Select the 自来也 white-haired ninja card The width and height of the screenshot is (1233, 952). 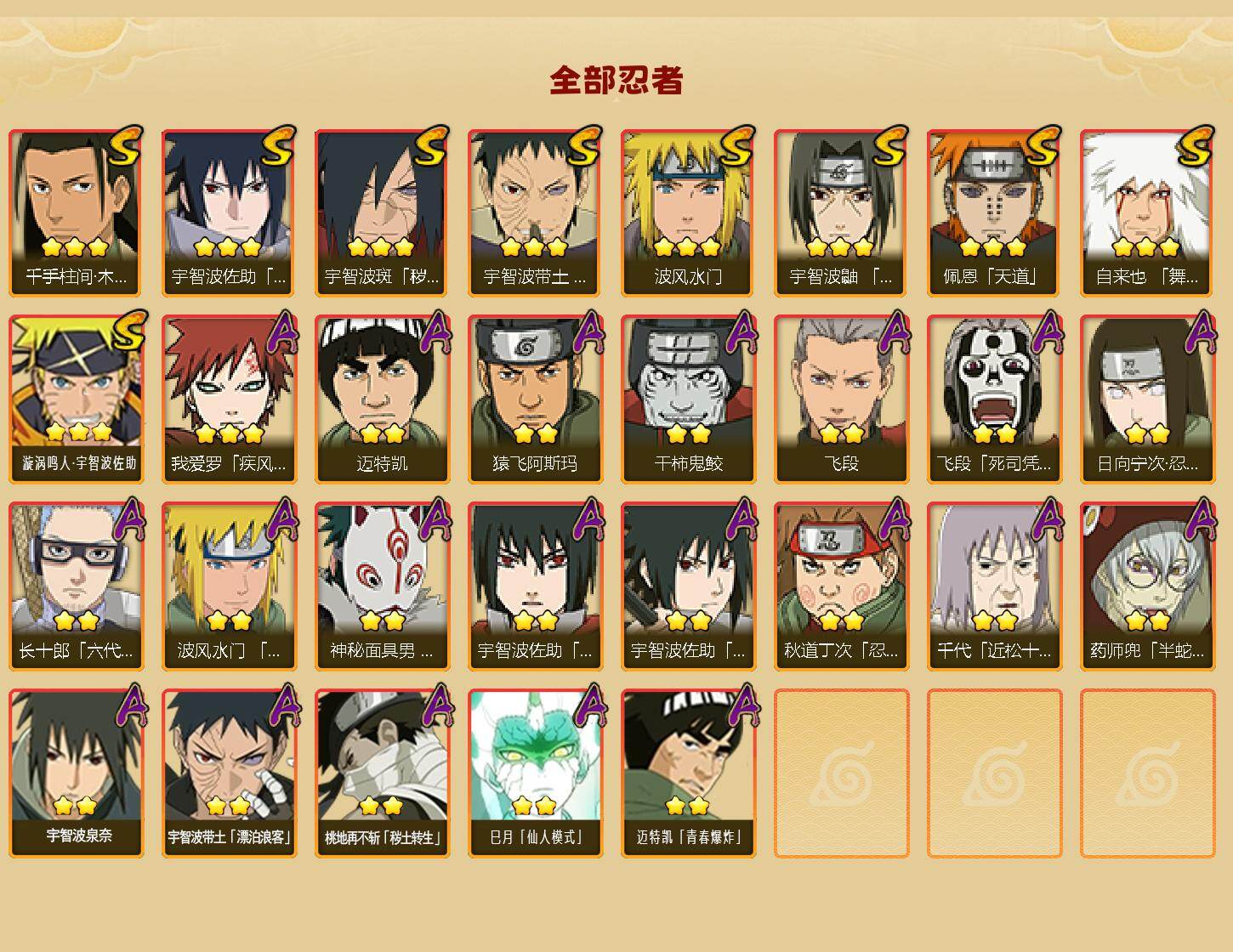pyautogui.click(x=1147, y=212)
